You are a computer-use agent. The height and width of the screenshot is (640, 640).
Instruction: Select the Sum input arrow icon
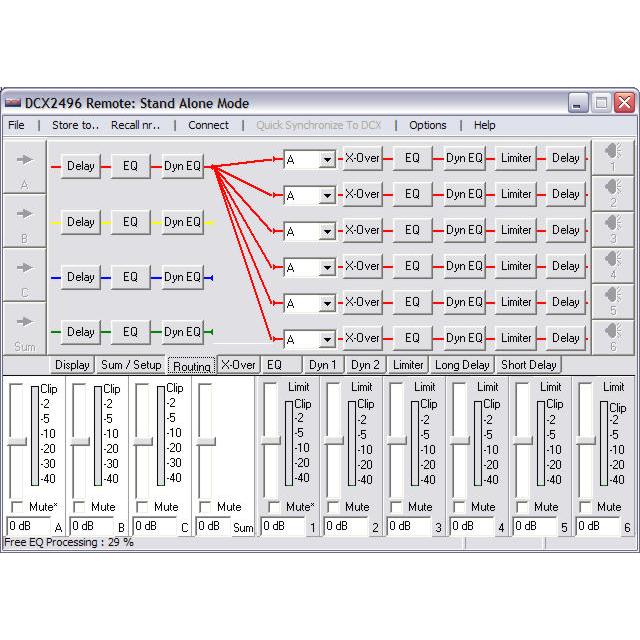point(24,322)
